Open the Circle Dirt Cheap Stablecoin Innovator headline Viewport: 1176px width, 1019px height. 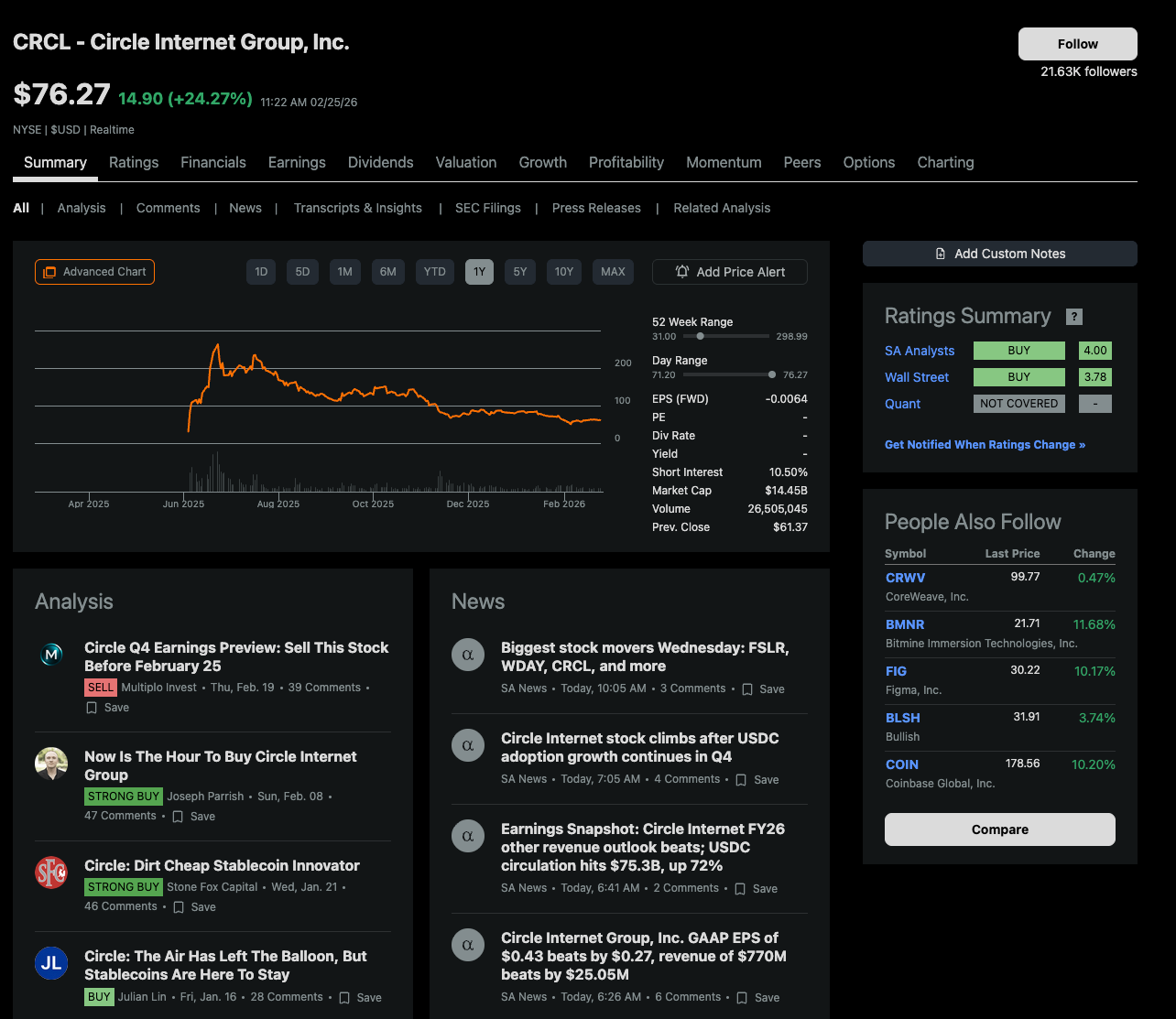click(x=222, y=865)
